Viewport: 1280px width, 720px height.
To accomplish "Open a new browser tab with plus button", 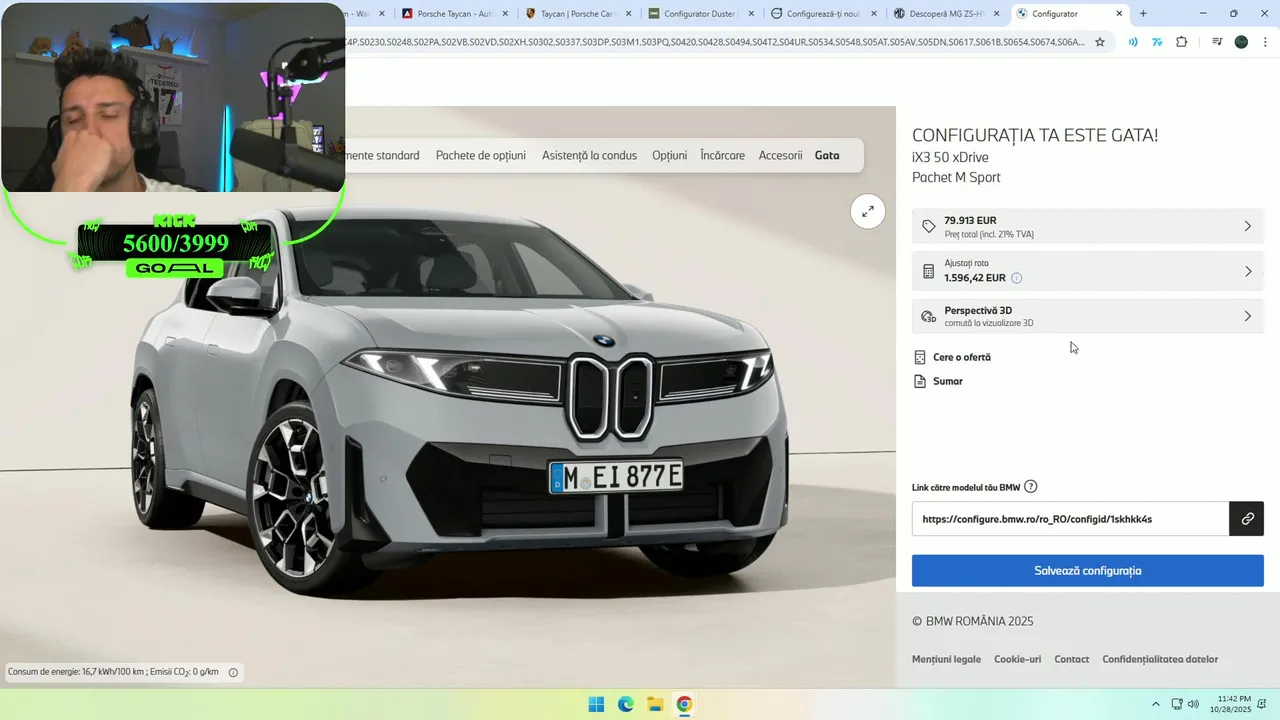I will 1143,14.
